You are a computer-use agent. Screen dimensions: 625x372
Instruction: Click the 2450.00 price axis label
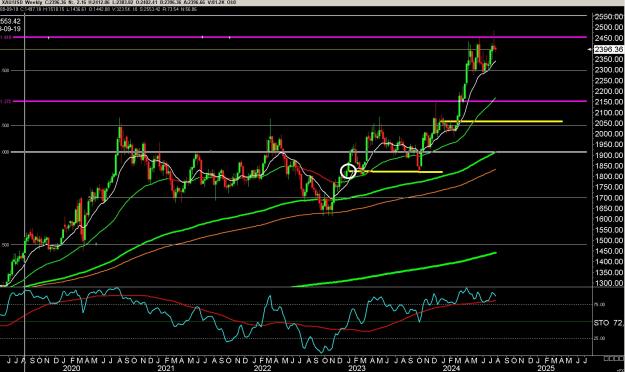(608, 38)
